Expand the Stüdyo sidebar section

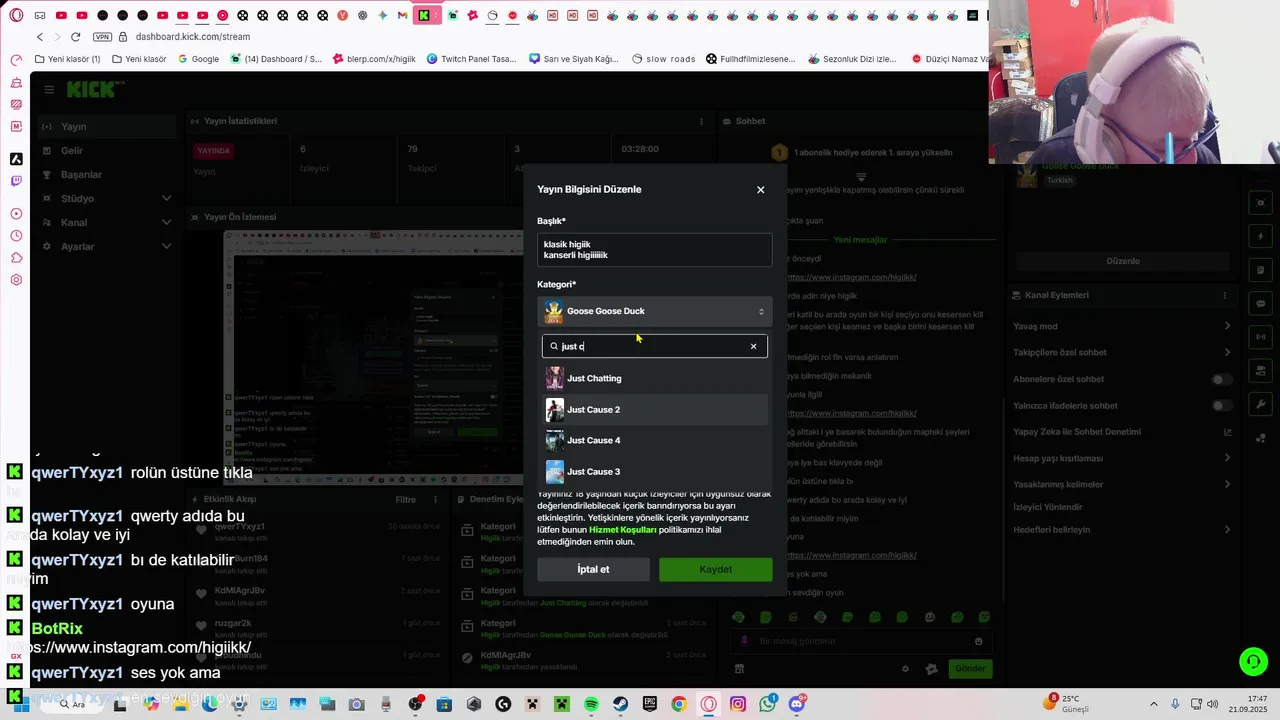(x=105, y=198)
